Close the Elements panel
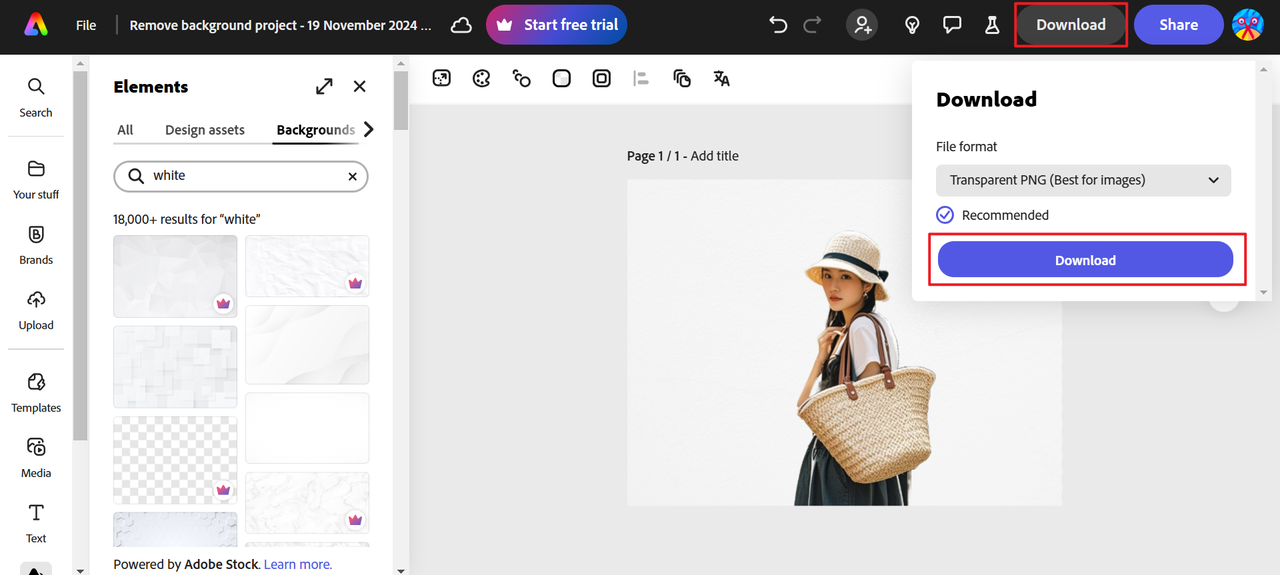This screenshot has width=1280, height=575. pos(360,87)
